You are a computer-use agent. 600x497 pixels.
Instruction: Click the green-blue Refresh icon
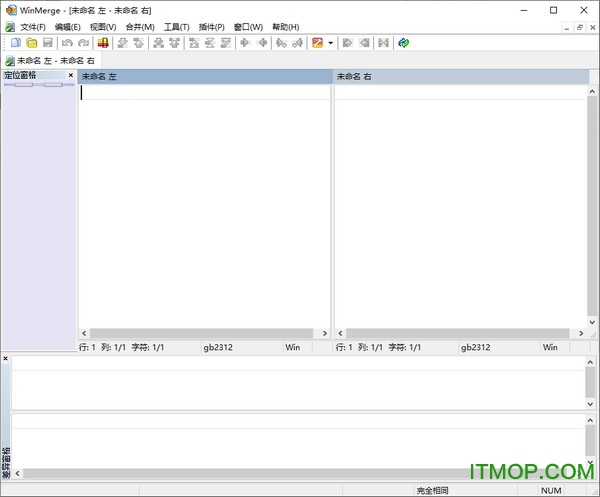pyautogui.click(x=404, y=43)
